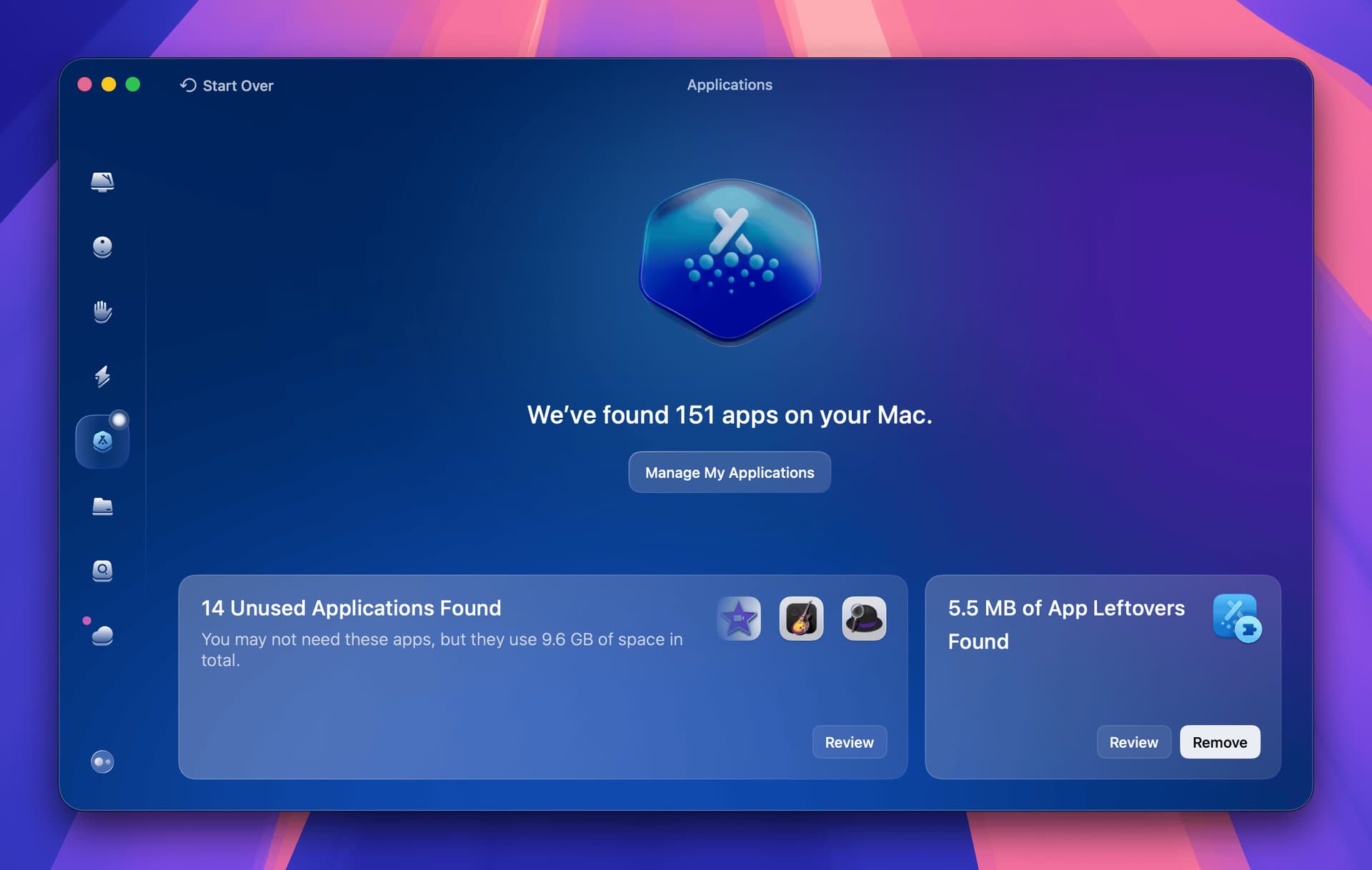Image resolution: width=1372 pixels, height=870 pixels.
Task: Select the Cleanup sidebar icon
Action: click(x=102, y=247)
